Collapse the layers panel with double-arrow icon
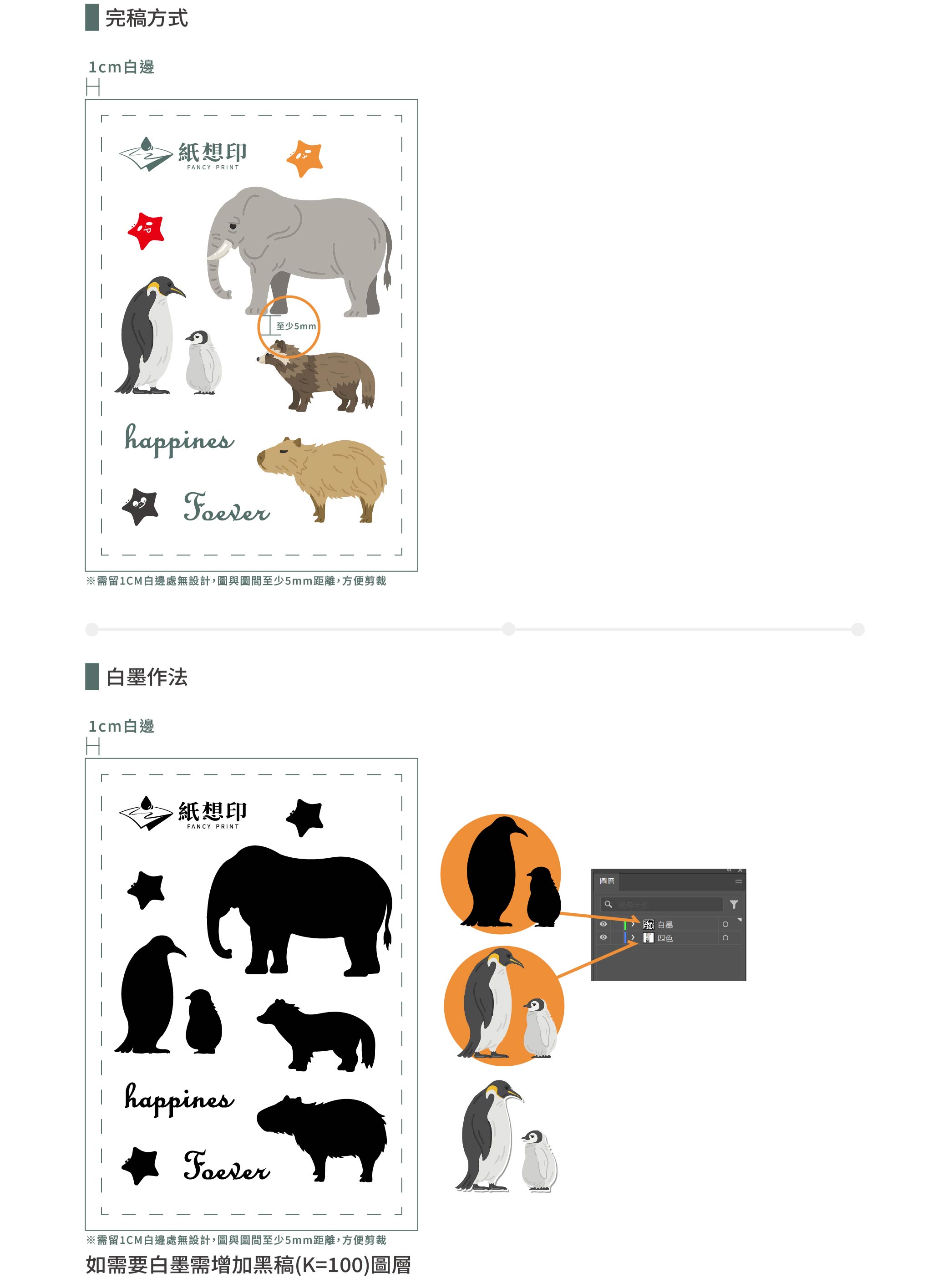This screenshot has height=1288, width=948. (x=729, y=870)
